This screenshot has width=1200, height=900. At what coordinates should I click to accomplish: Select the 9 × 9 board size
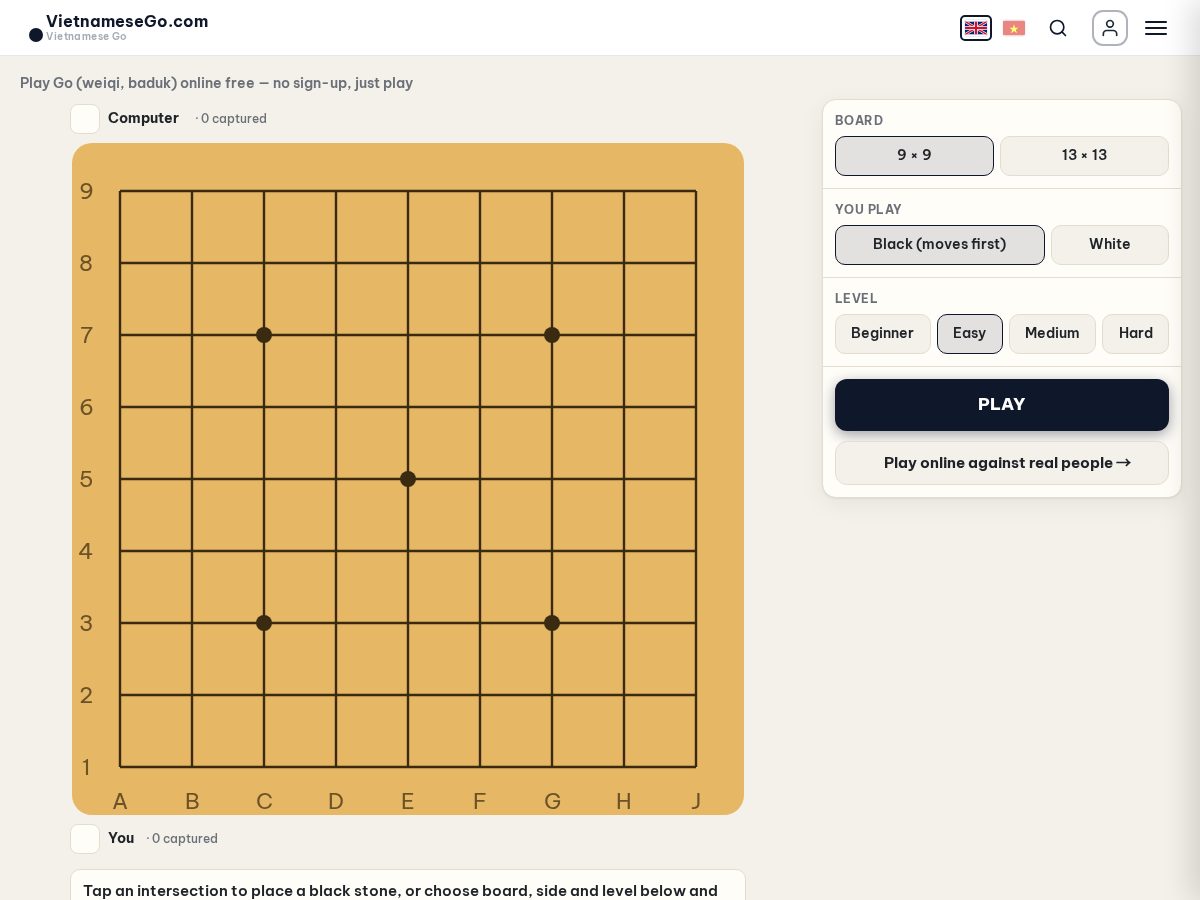pyautogui.click(x=914, y=156)
